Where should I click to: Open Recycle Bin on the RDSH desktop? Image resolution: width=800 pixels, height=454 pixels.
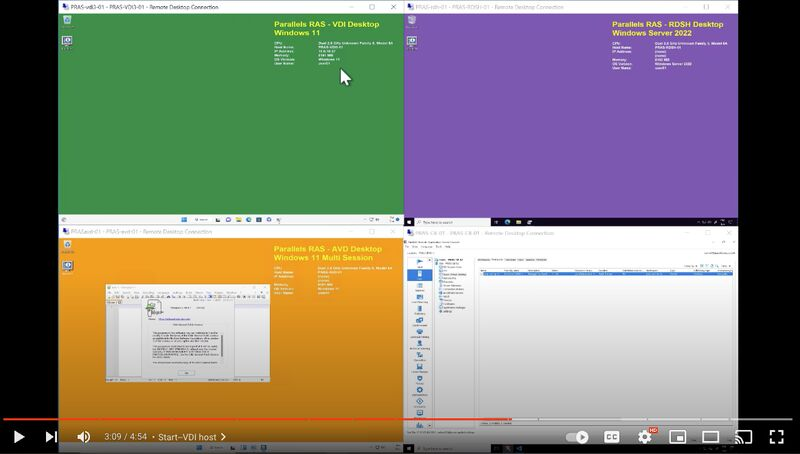(x=412, y=21)
